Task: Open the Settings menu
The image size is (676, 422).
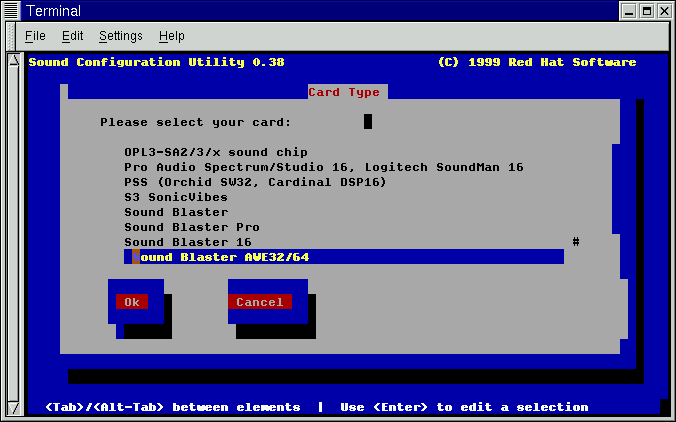Action: [120, 36]
